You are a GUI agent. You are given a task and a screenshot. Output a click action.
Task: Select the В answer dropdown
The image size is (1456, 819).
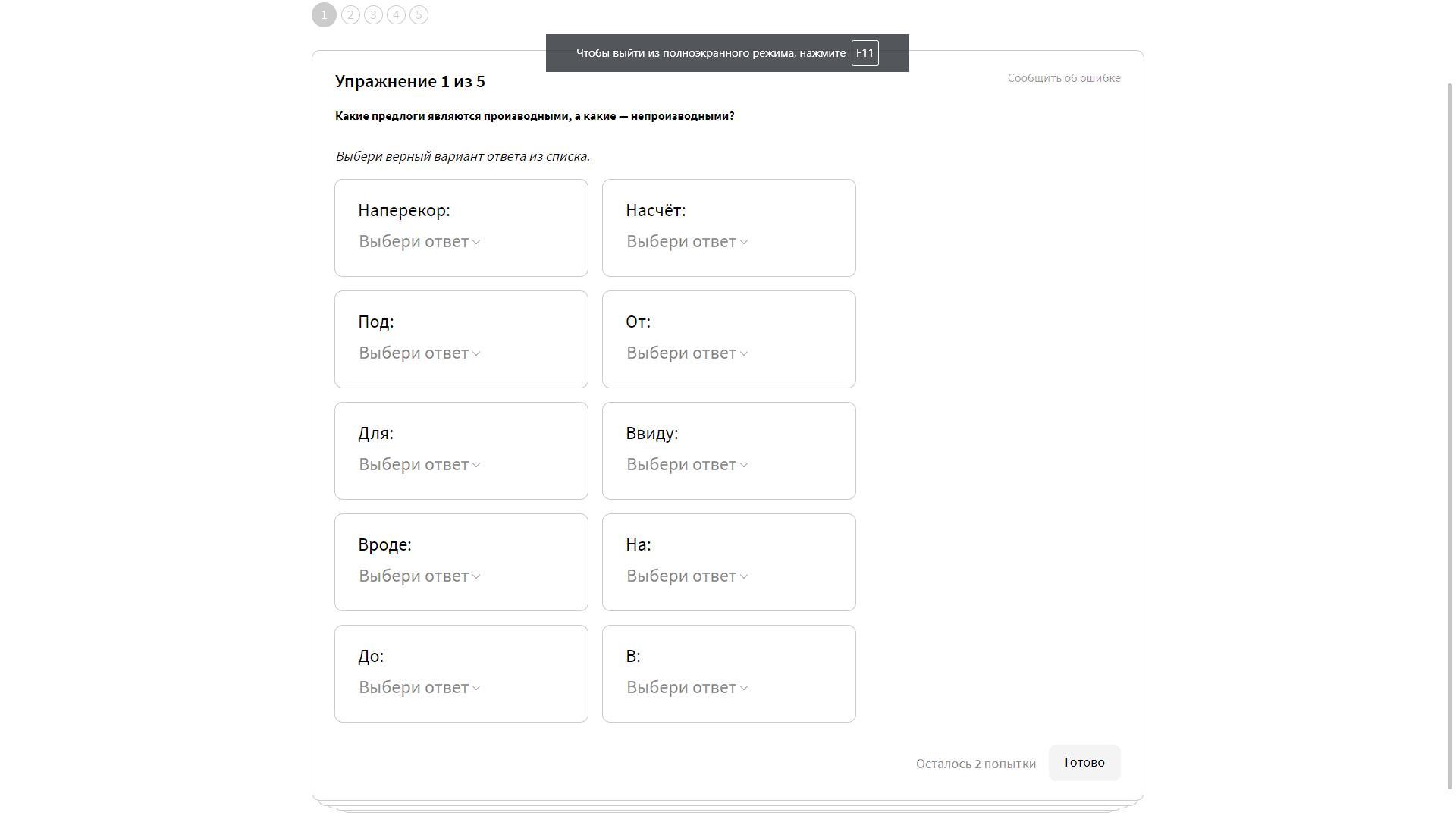tap(687, 688)
